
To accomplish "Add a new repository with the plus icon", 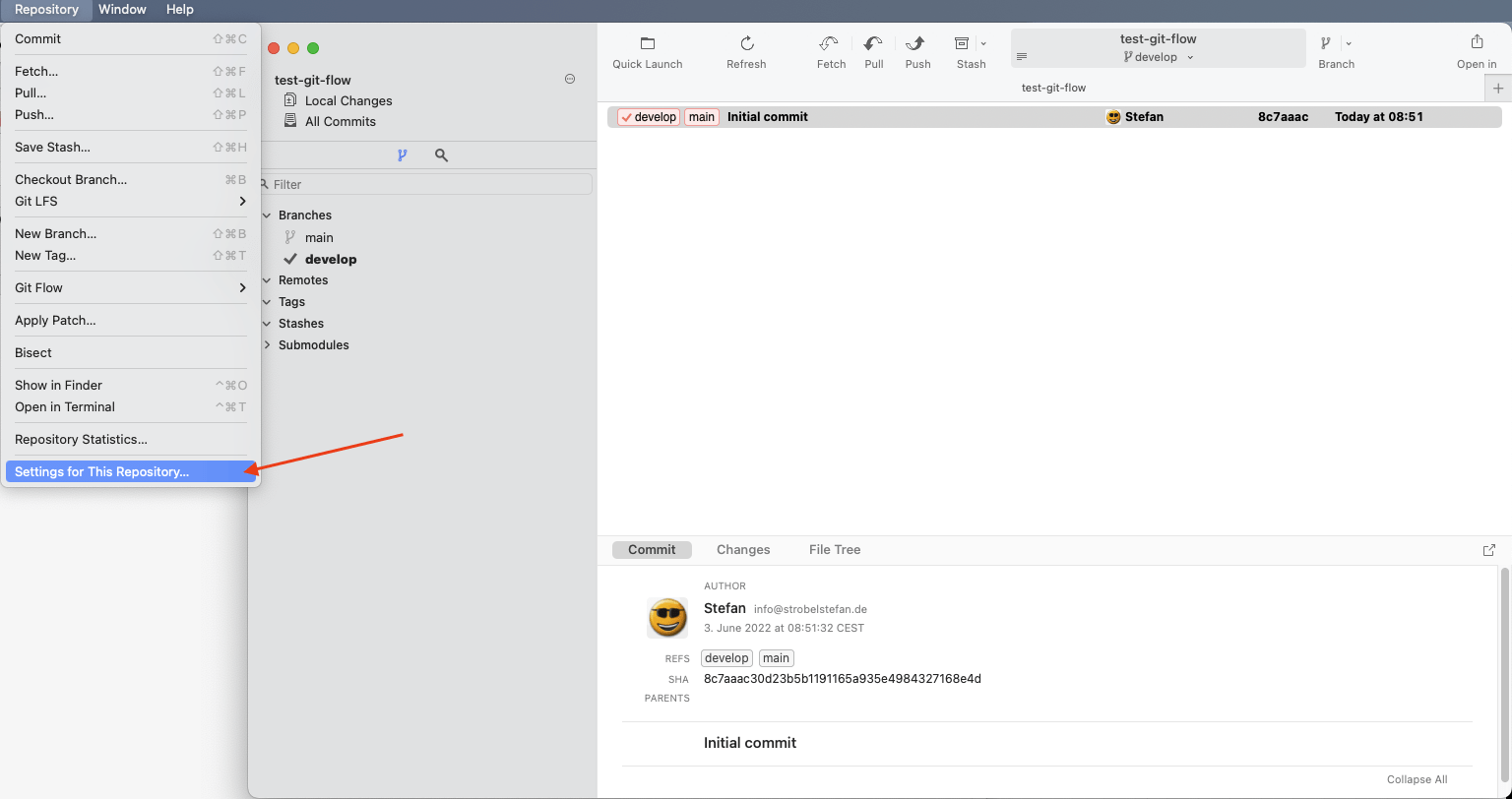I will pos(1498,88).
